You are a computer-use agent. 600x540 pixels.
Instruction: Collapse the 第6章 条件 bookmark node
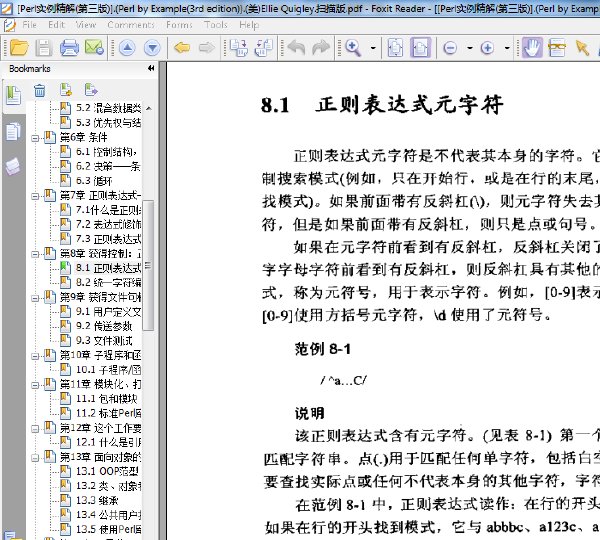[x=35, y=138]
